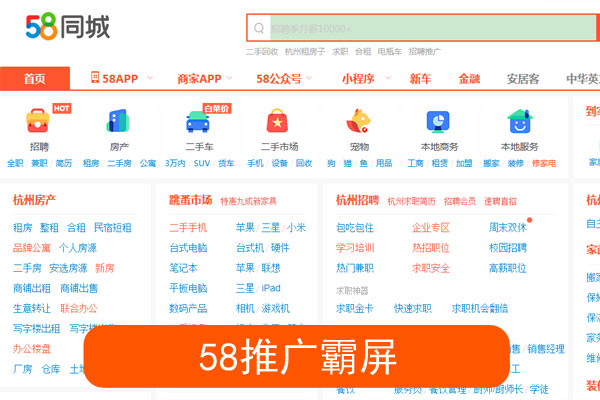Open the 本地服务 smiling house icon

pos(520,121)
